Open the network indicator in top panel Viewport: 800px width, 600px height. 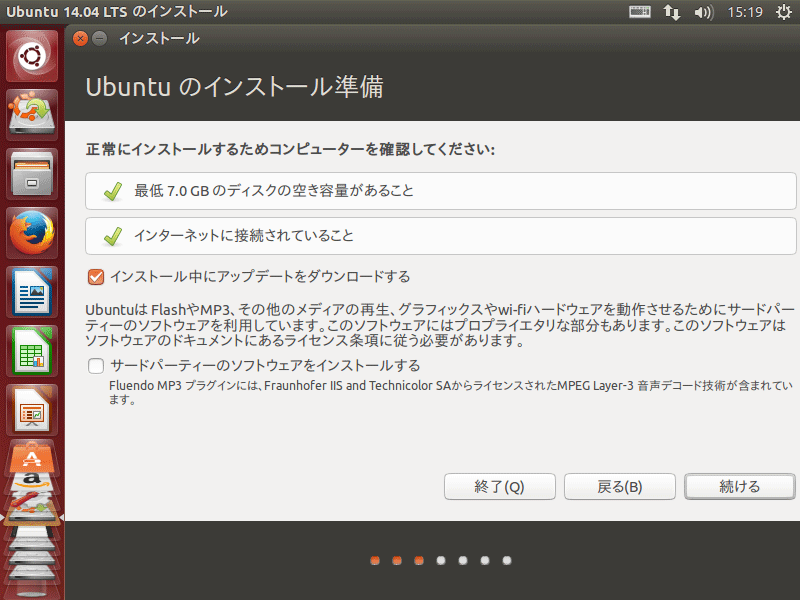pyautogui.click(x=671, y=12)
